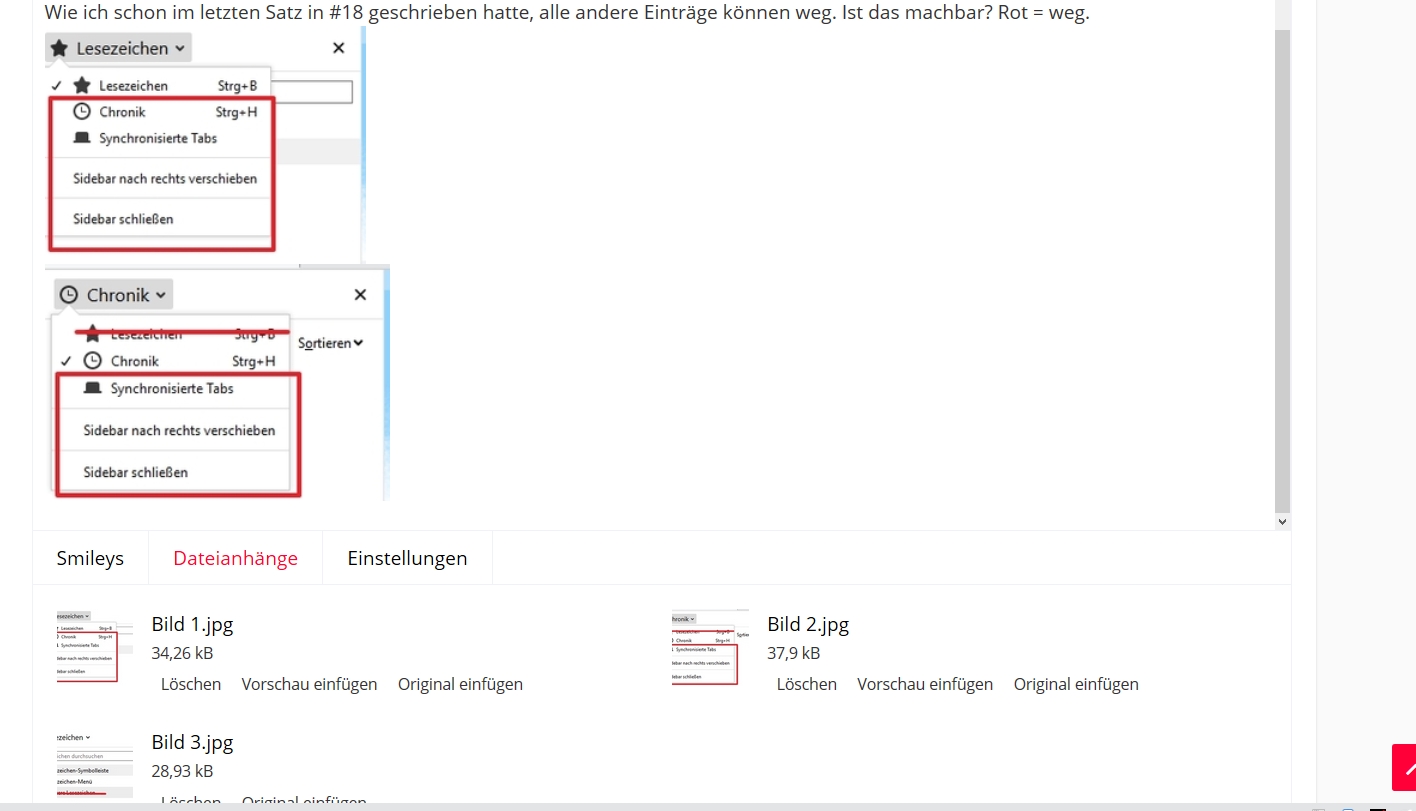The image size is (1416, 811).
Task: Click the file size "37,9 kB"
Action: pos(794,653)
